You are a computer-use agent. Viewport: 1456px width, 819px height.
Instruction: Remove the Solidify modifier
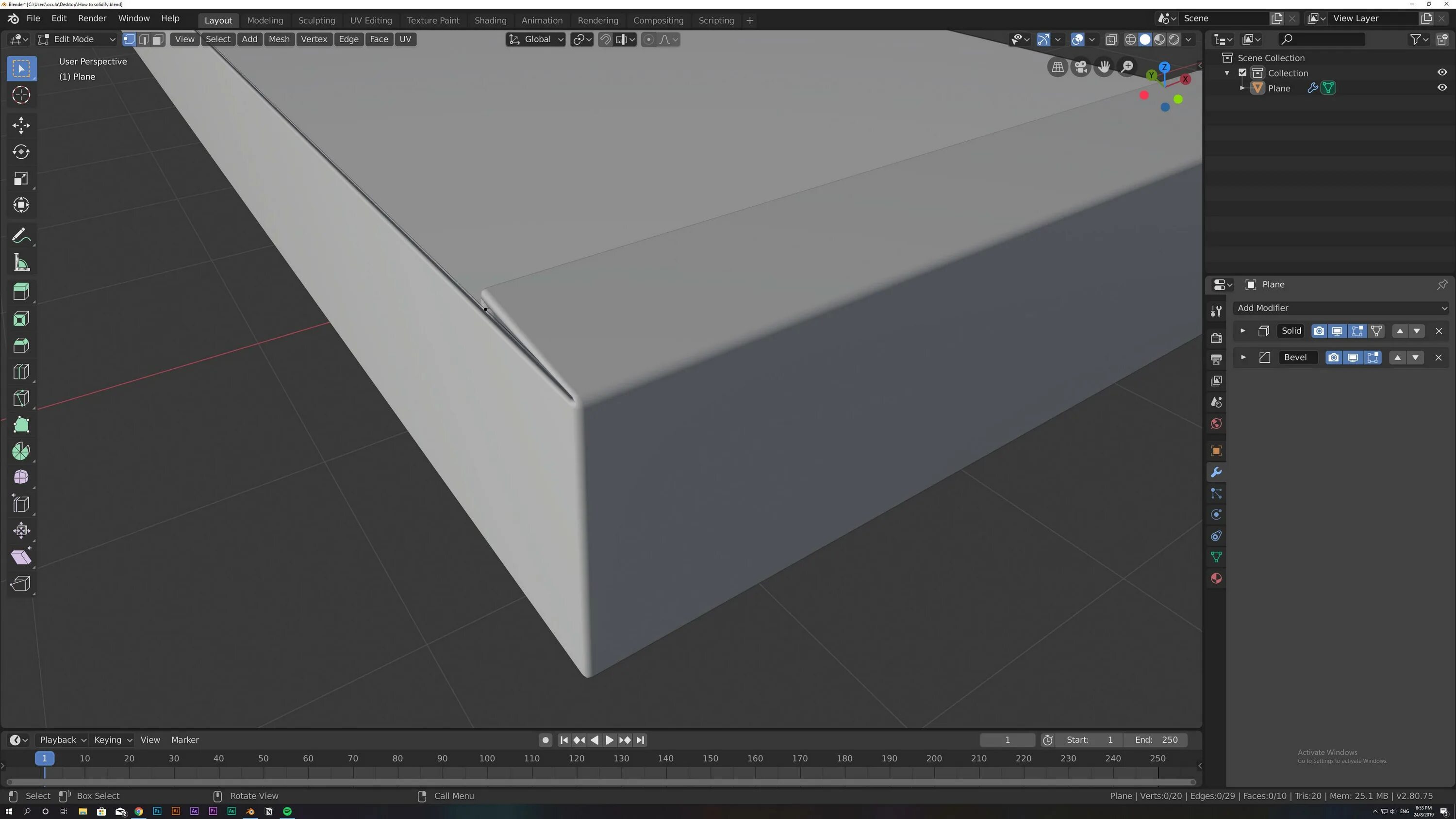pos(1439,331)
